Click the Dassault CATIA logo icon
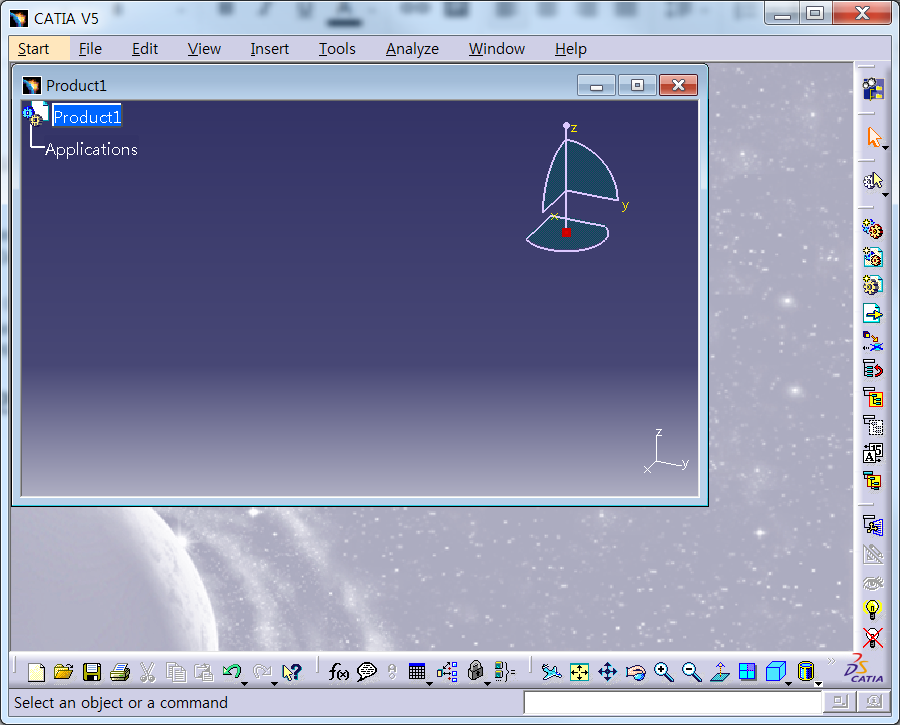This screenshot has width=900, height=725. click(x=863, y=668)
